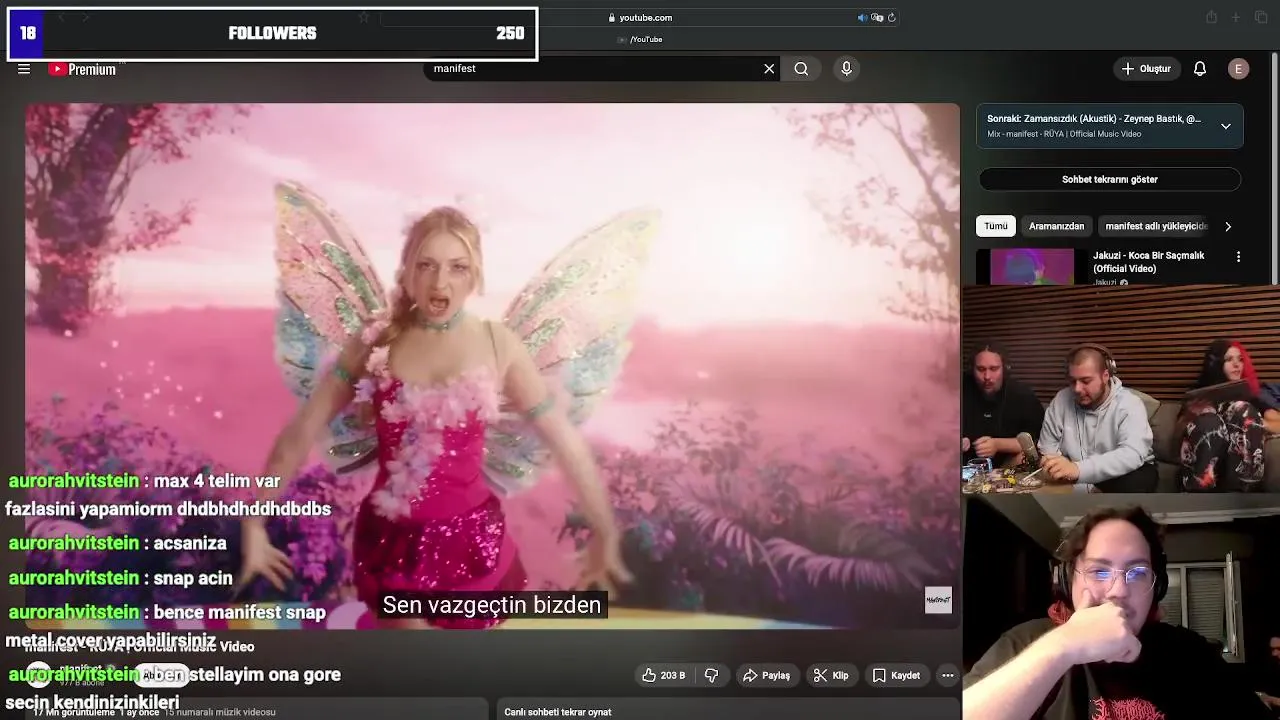The image size is (1280, 720).
Task: Open more actions three-dot menu under video
Action: tap(948, 676)
